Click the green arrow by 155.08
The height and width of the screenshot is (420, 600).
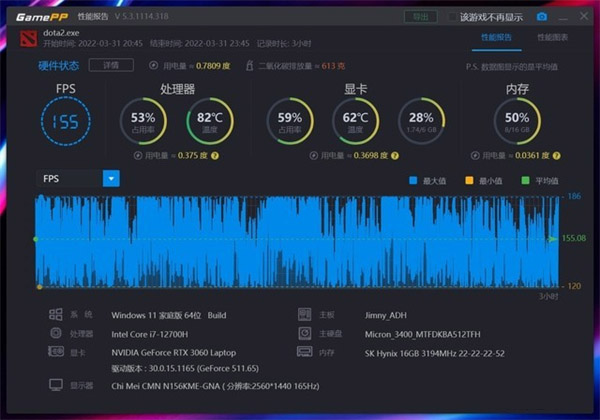553,239
